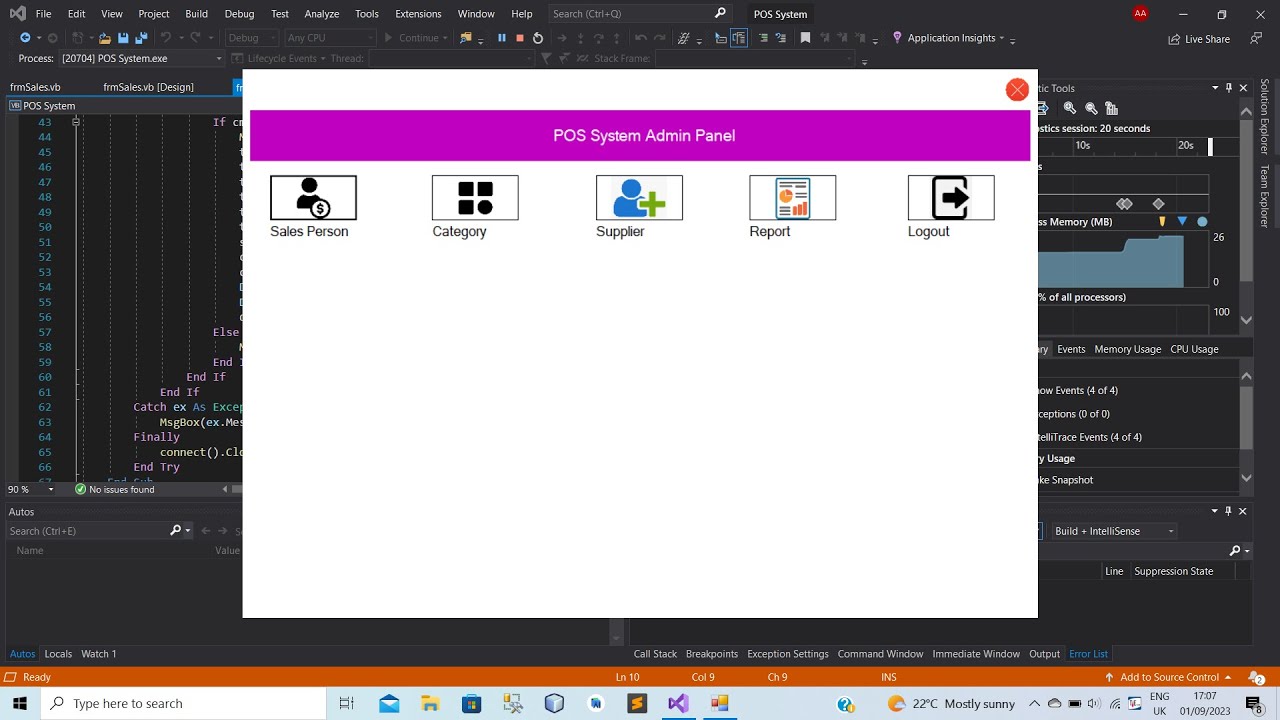Open the Extensions menu
The height and width of the screenshot is (720, 1280).
tap(418, 14)
